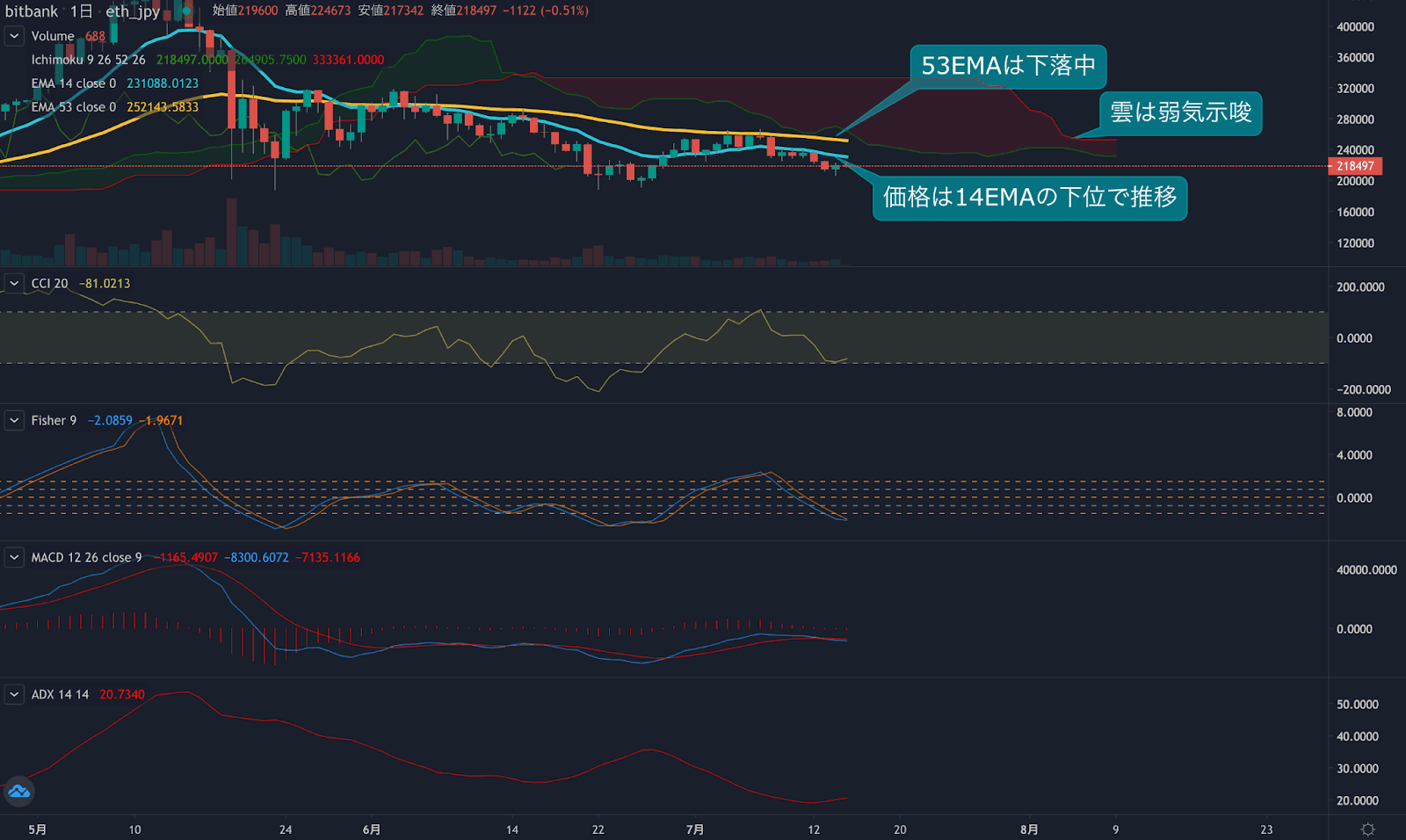Viewport: 1406px width, 840px height.
Task: Select the 53EMAは下落中 annotation box
Action: (x=1007, y=65)
